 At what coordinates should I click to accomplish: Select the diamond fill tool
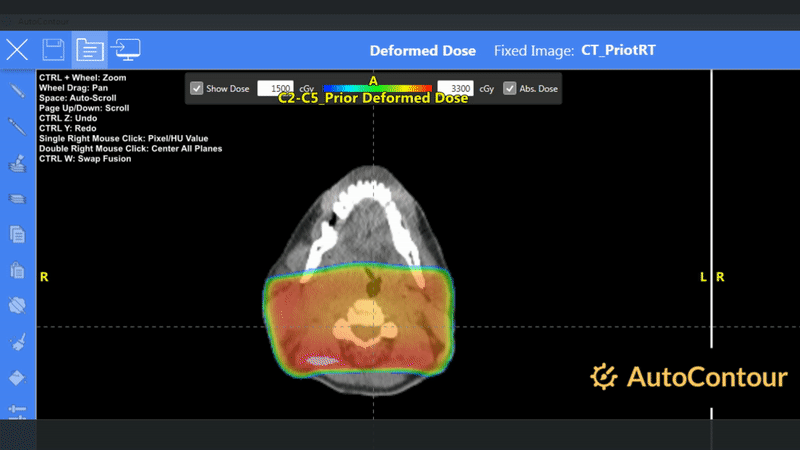pos(17,378)
